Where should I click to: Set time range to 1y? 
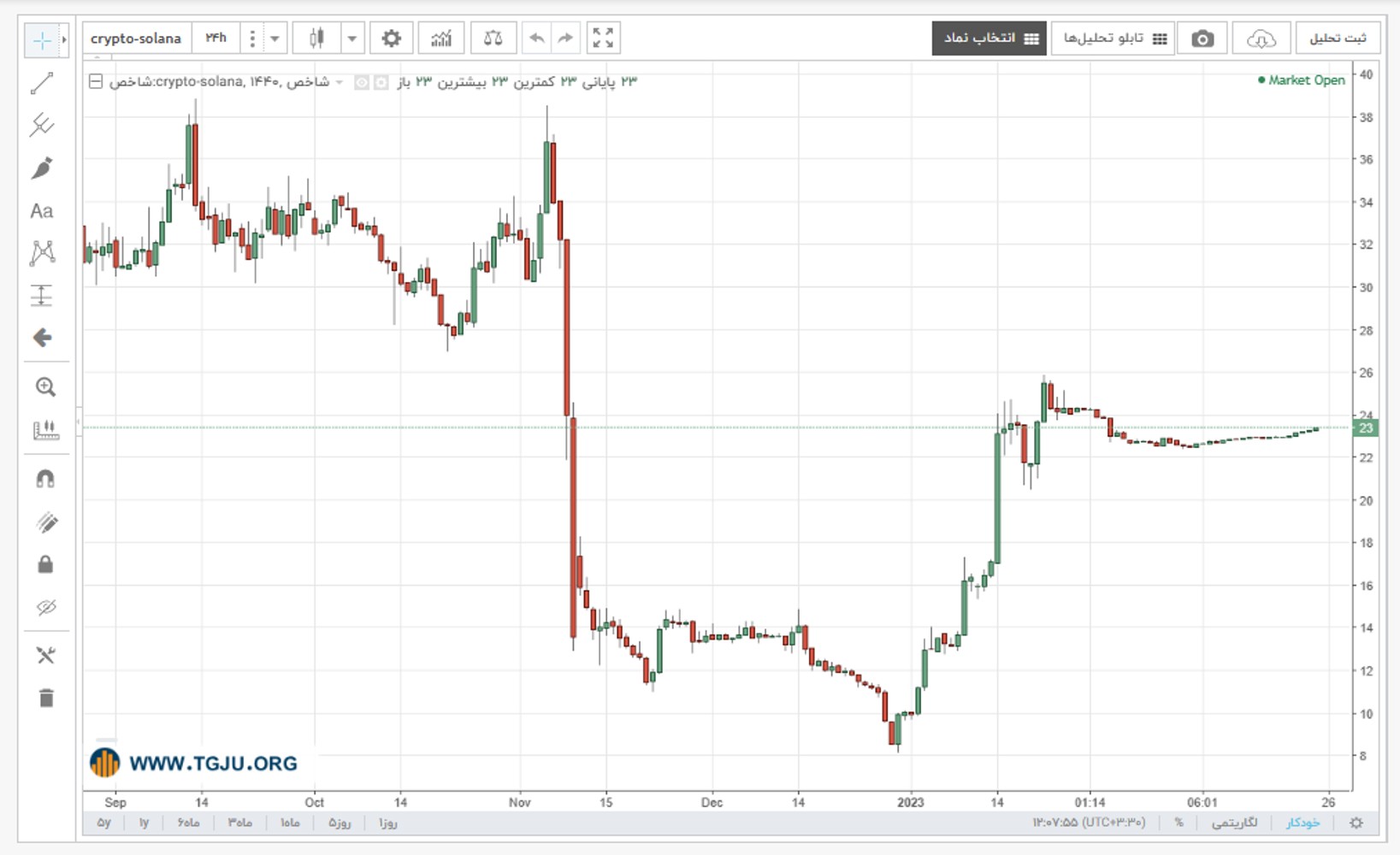pos(144,823)
